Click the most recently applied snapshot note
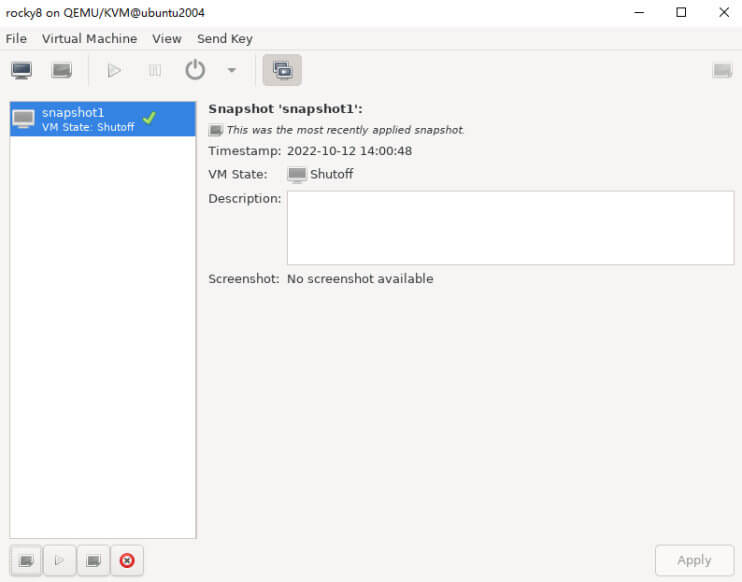742x582 pixels. click(x=345, y=130)
